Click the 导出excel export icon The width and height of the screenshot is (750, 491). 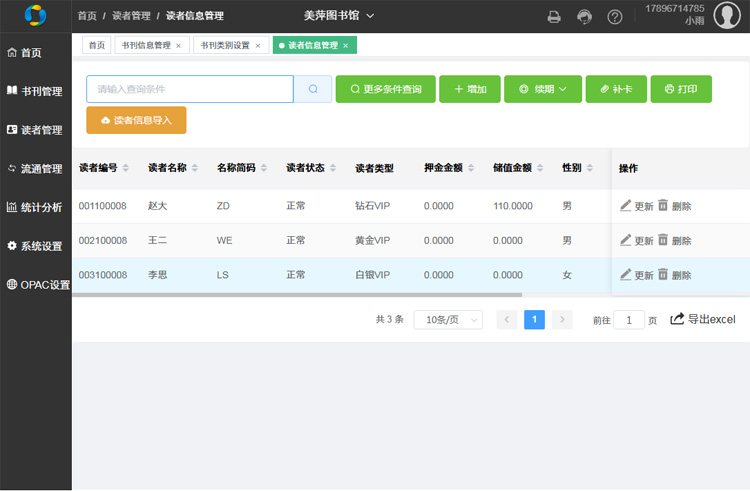pyautogui.click(x=678, y=319)
